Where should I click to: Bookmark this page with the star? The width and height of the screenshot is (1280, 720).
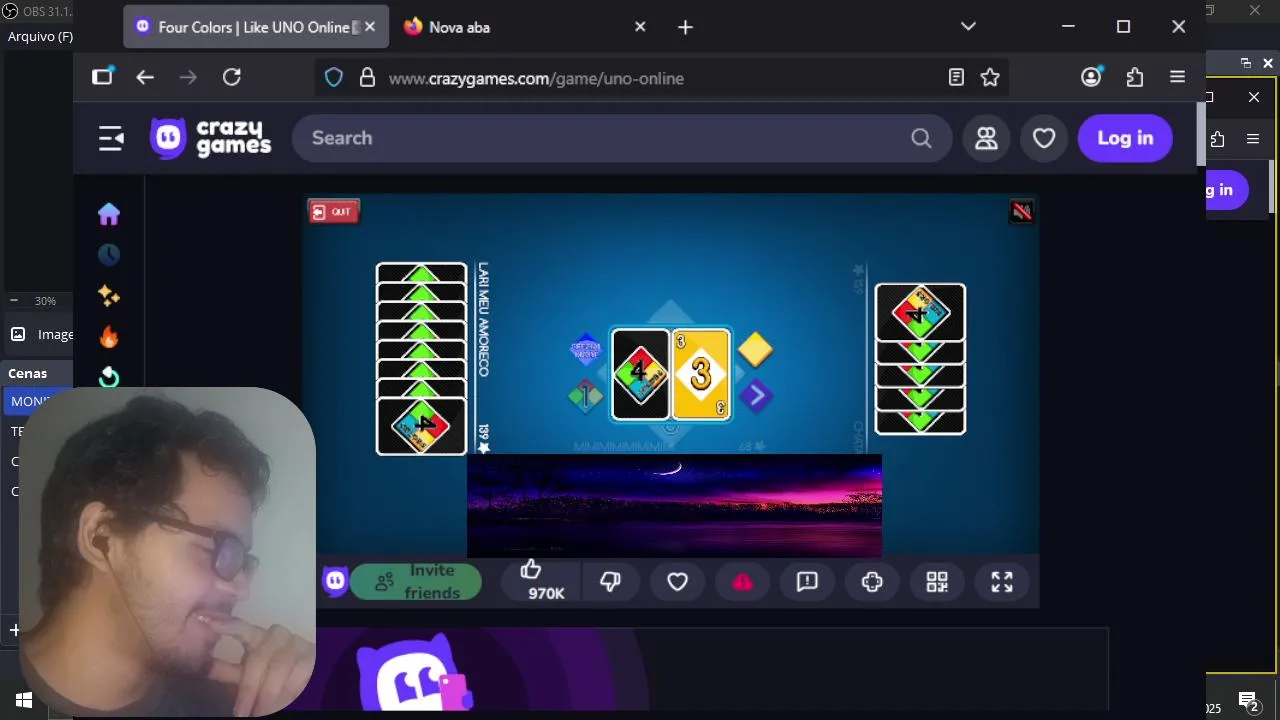[990, 77]
